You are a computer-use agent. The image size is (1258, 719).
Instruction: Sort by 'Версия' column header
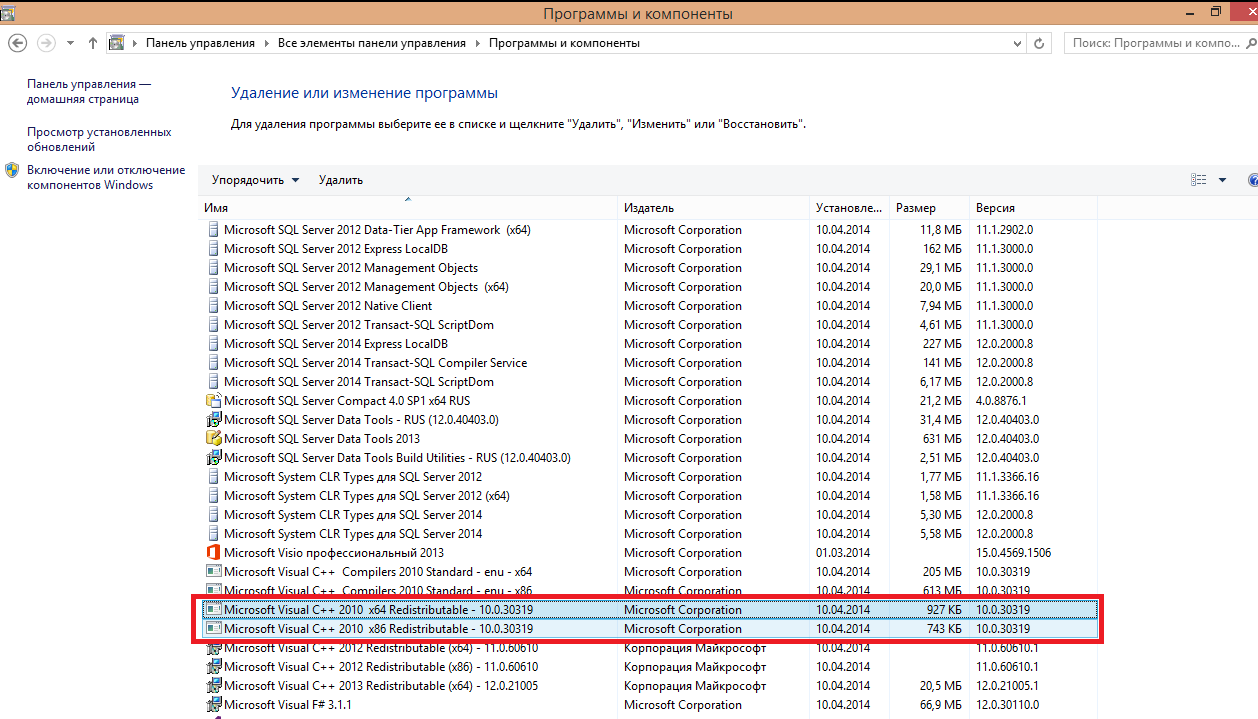coord(1033,208)
